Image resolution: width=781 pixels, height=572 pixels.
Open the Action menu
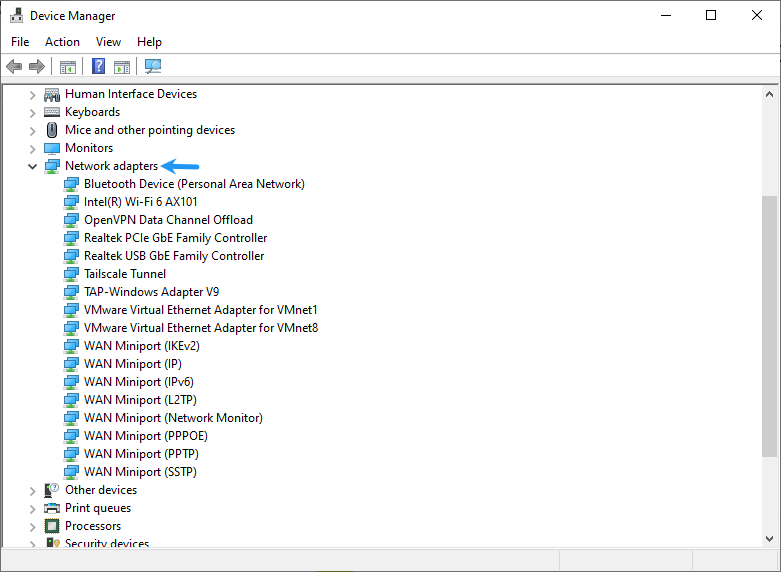[62, 42]
